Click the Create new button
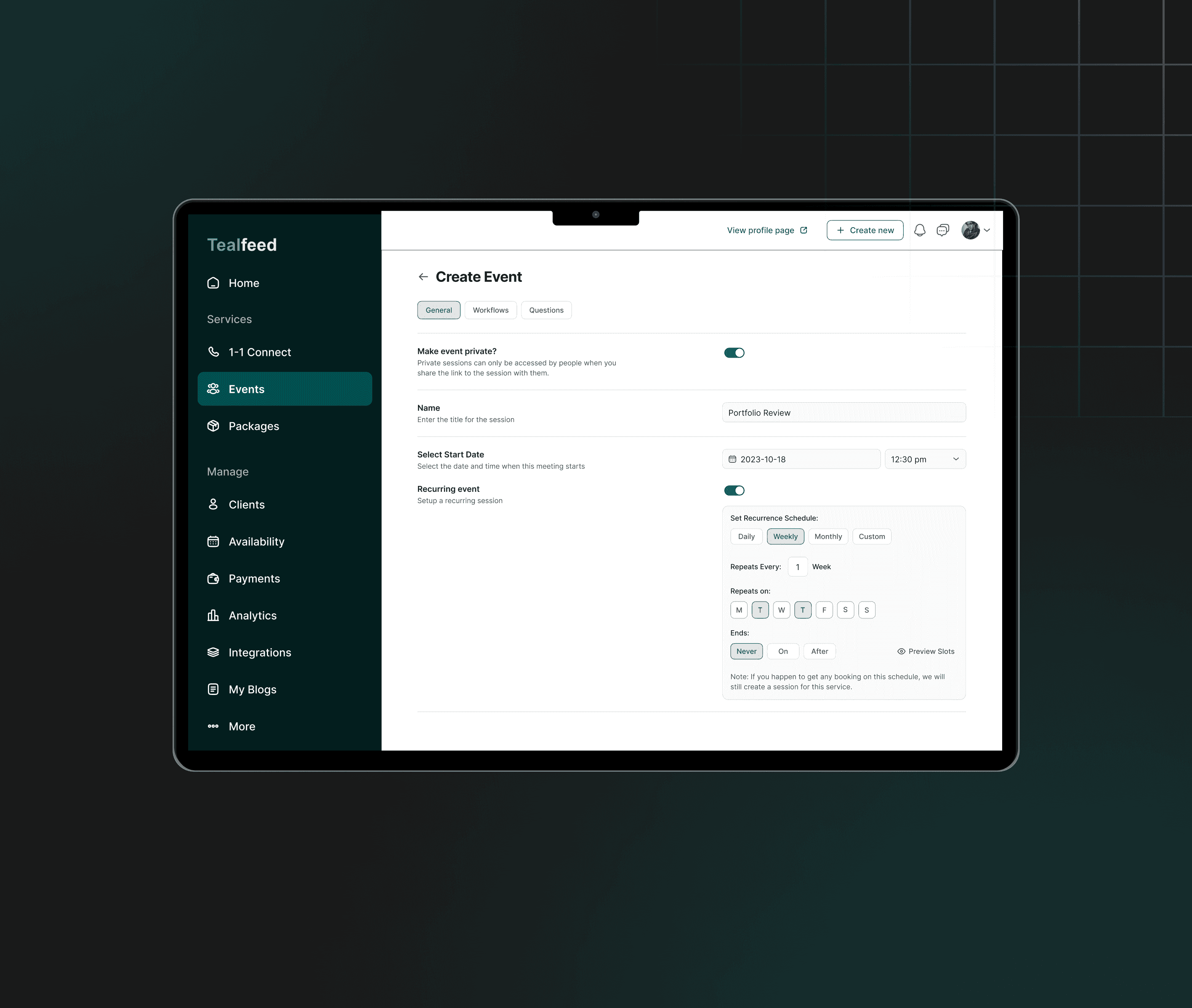This screenshot has height=1008, width=1192. (x=865, y=230)
